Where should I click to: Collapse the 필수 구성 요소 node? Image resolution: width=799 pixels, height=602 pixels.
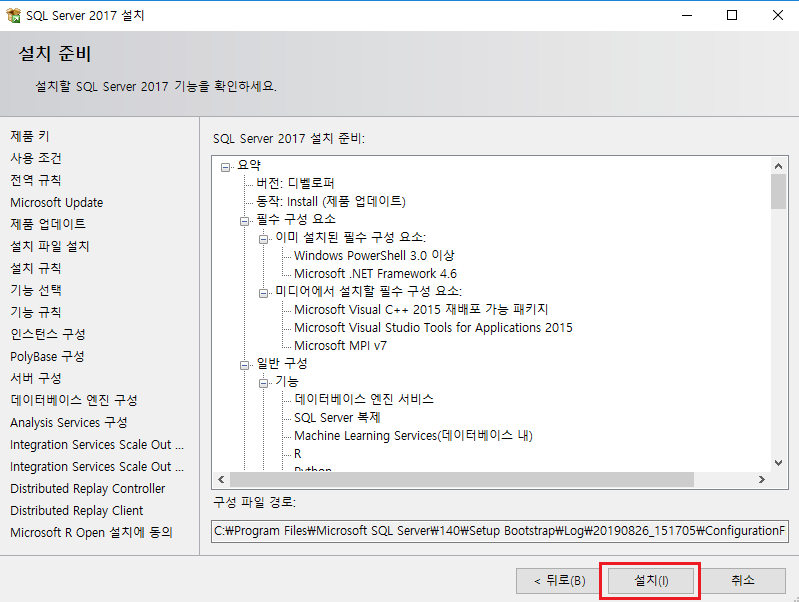click(244, 221)
